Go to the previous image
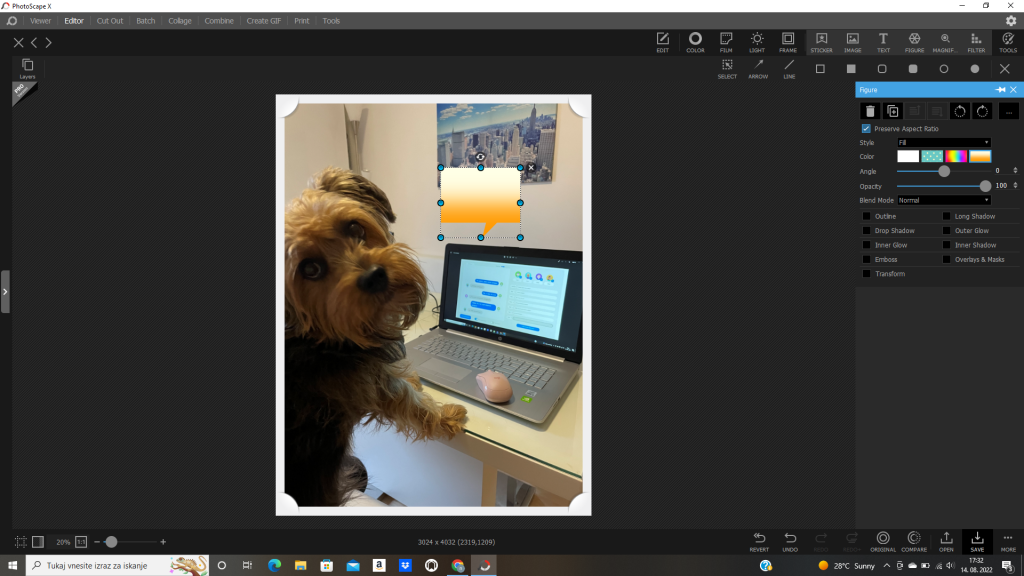Viewport: 1024px width, 576px height. (x=34, y=42)
